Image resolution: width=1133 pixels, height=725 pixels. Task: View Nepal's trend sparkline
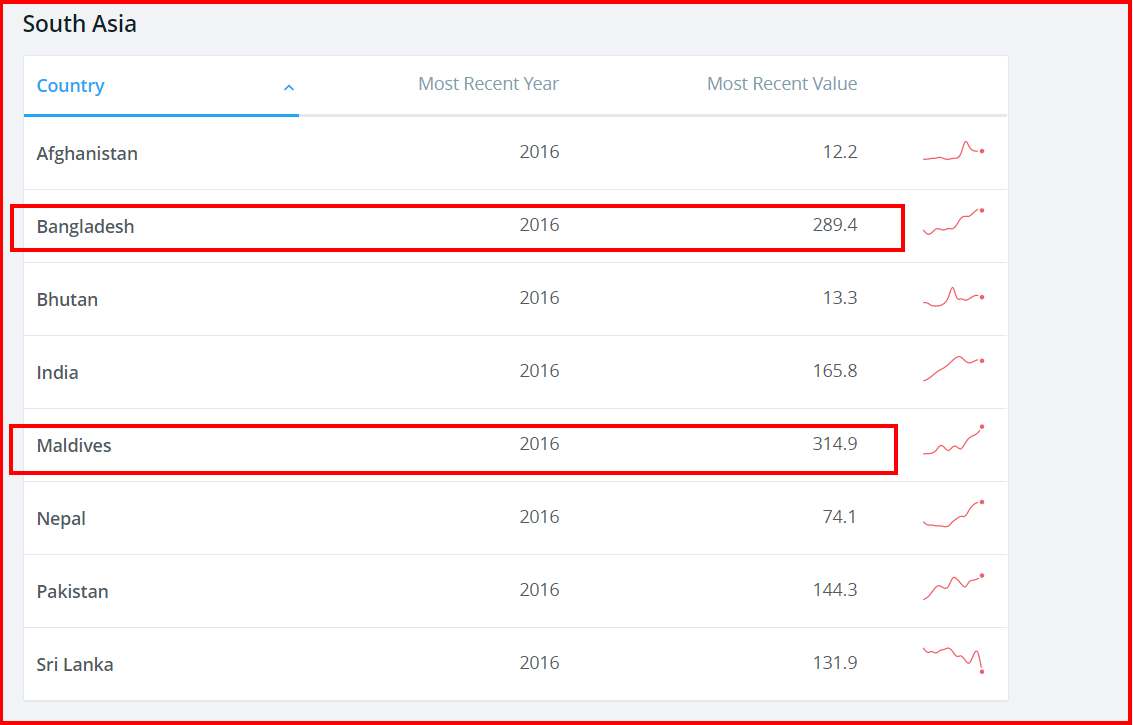953,514
